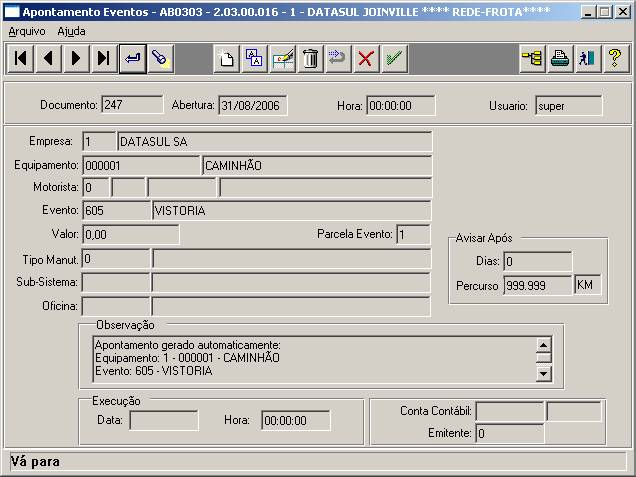Open help with the yellow question mark icon
Image resolution: width=636 pixels, height=477 pixels.
click(616, 58)
